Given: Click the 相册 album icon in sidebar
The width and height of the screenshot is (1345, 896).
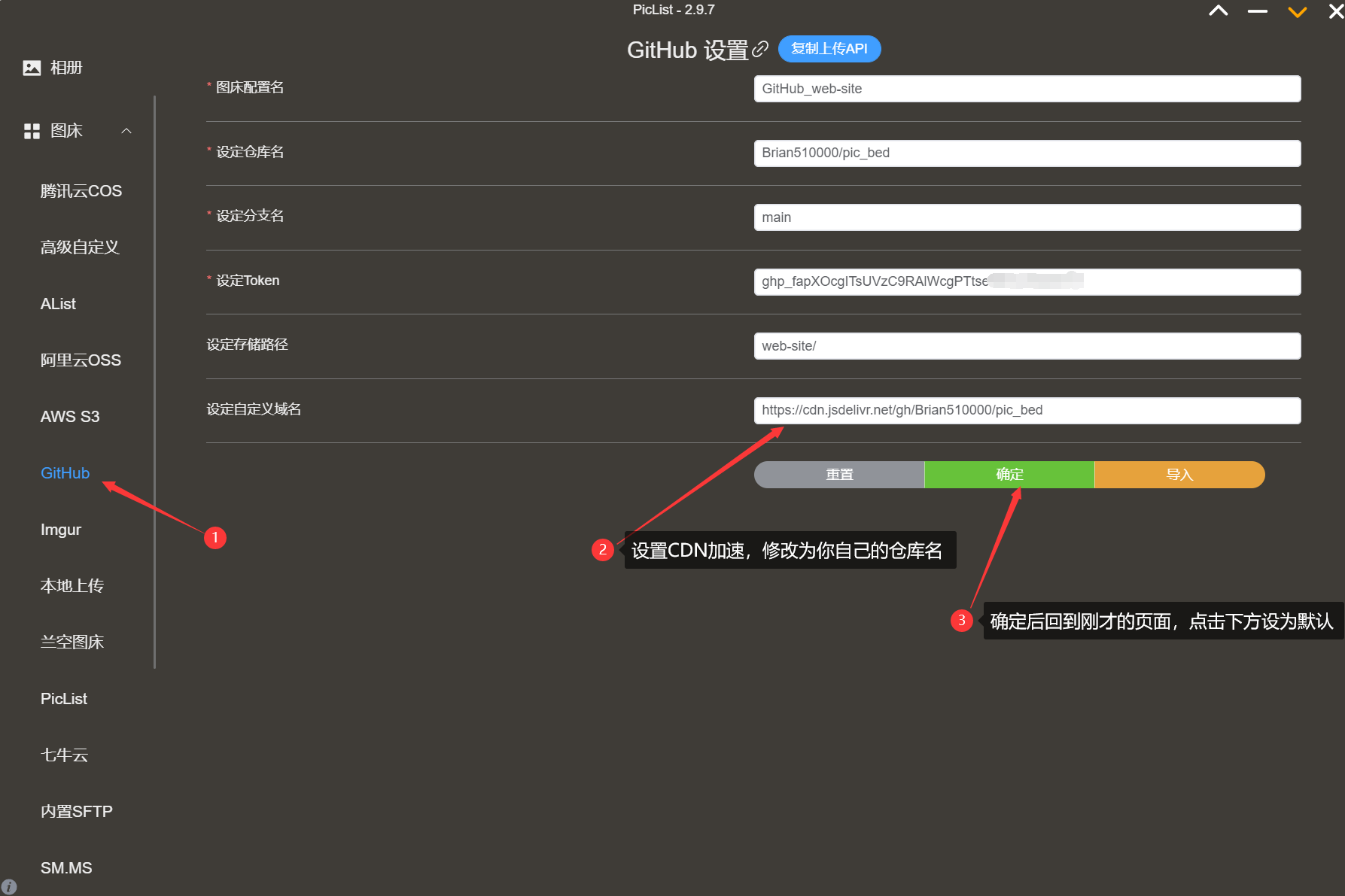Looking at the screenshot, I should [32, 67].
